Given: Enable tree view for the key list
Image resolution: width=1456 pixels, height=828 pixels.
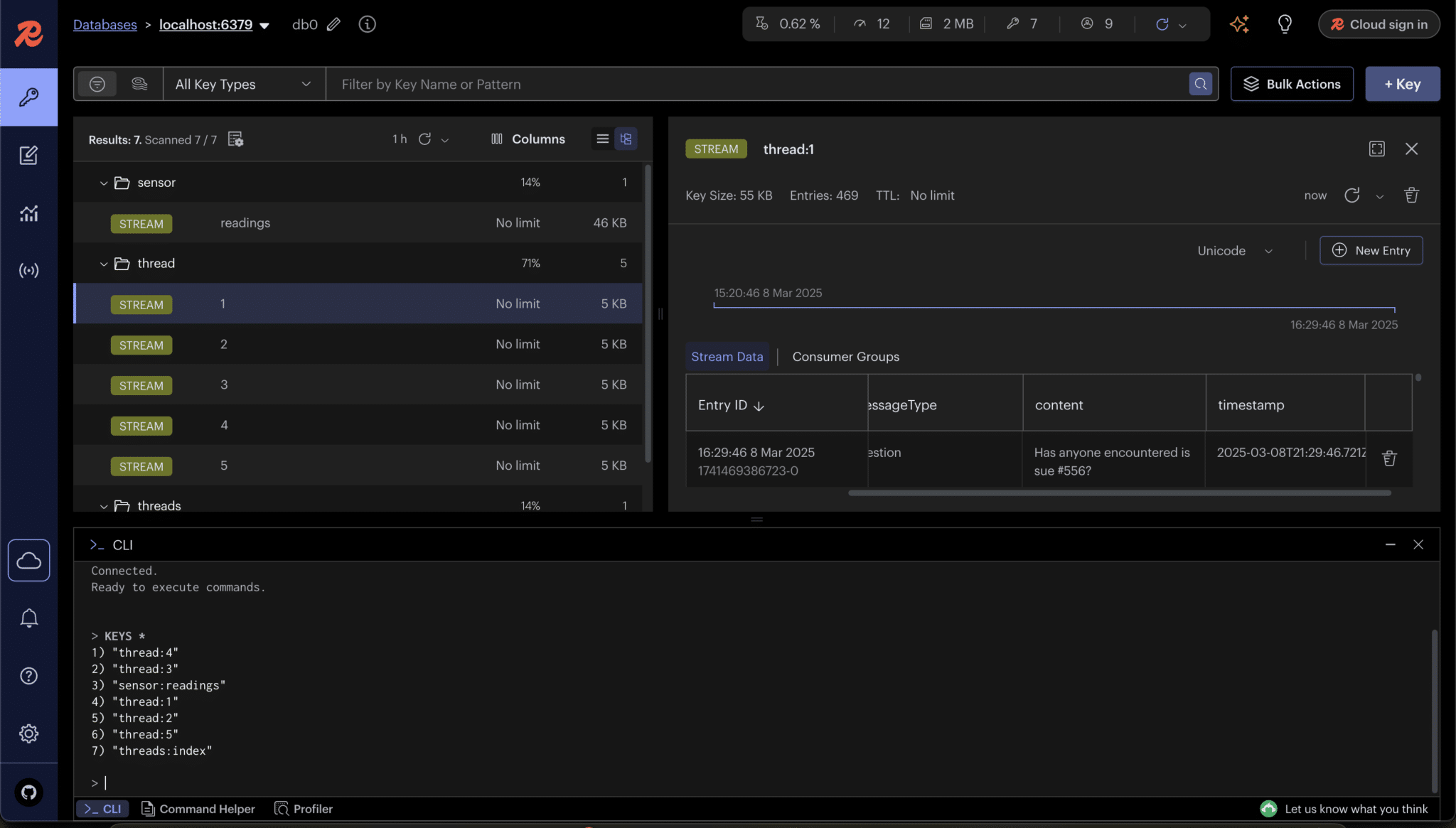Looking at the screenshot, I should pos(625,139).
